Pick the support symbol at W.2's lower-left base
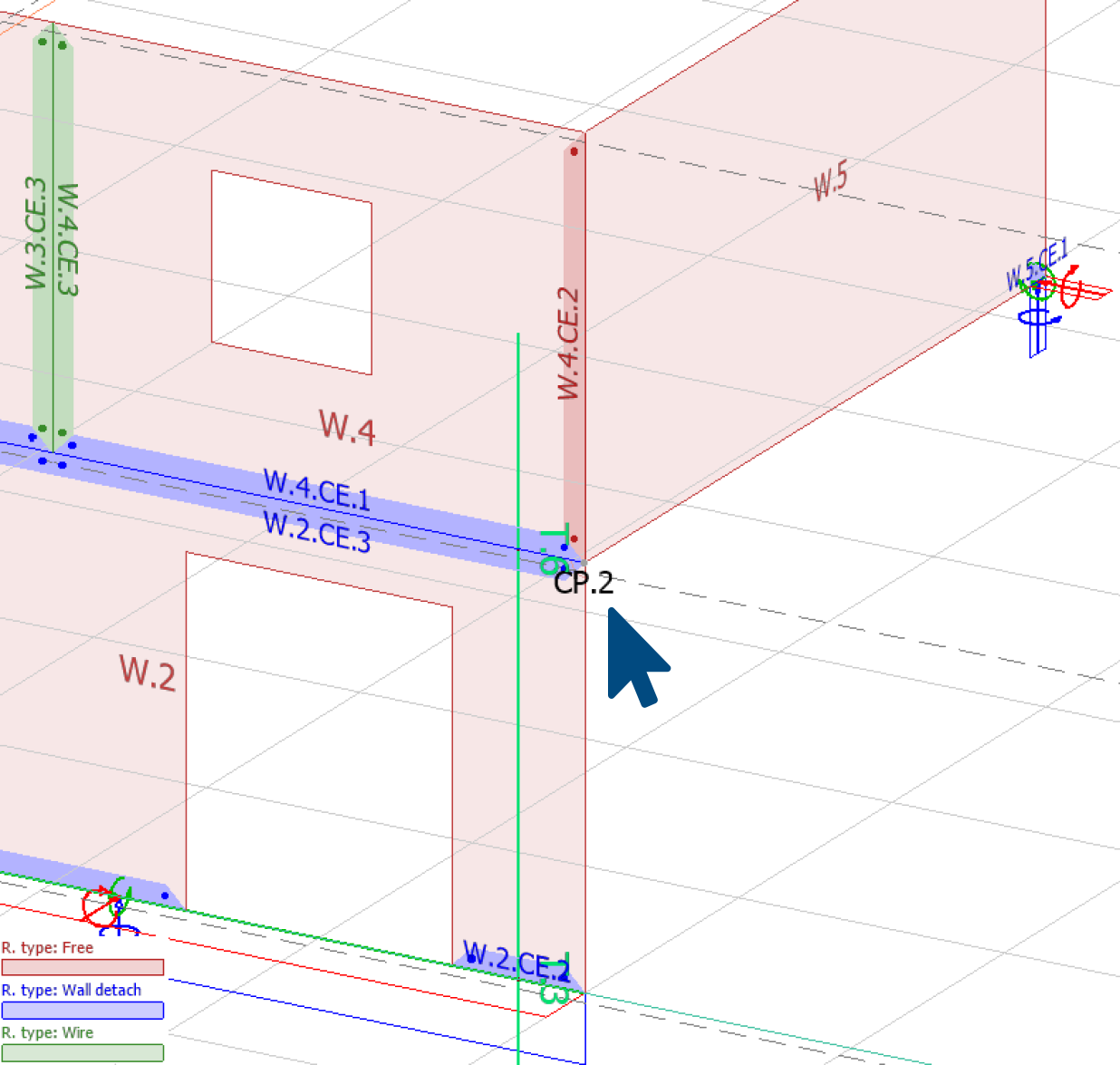The width and height of the screenshot is (1120, 1065). point(111,906)
